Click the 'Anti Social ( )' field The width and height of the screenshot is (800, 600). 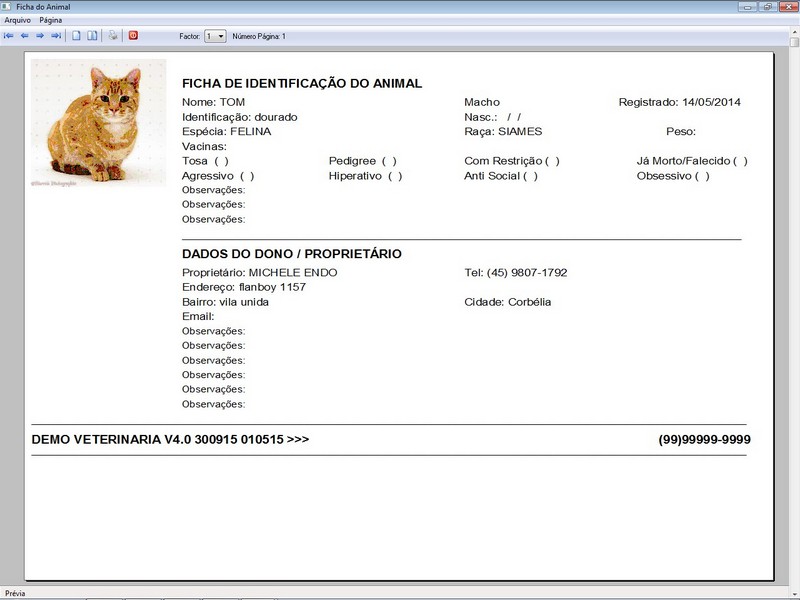pyautogui.click(x=501, y=176)
